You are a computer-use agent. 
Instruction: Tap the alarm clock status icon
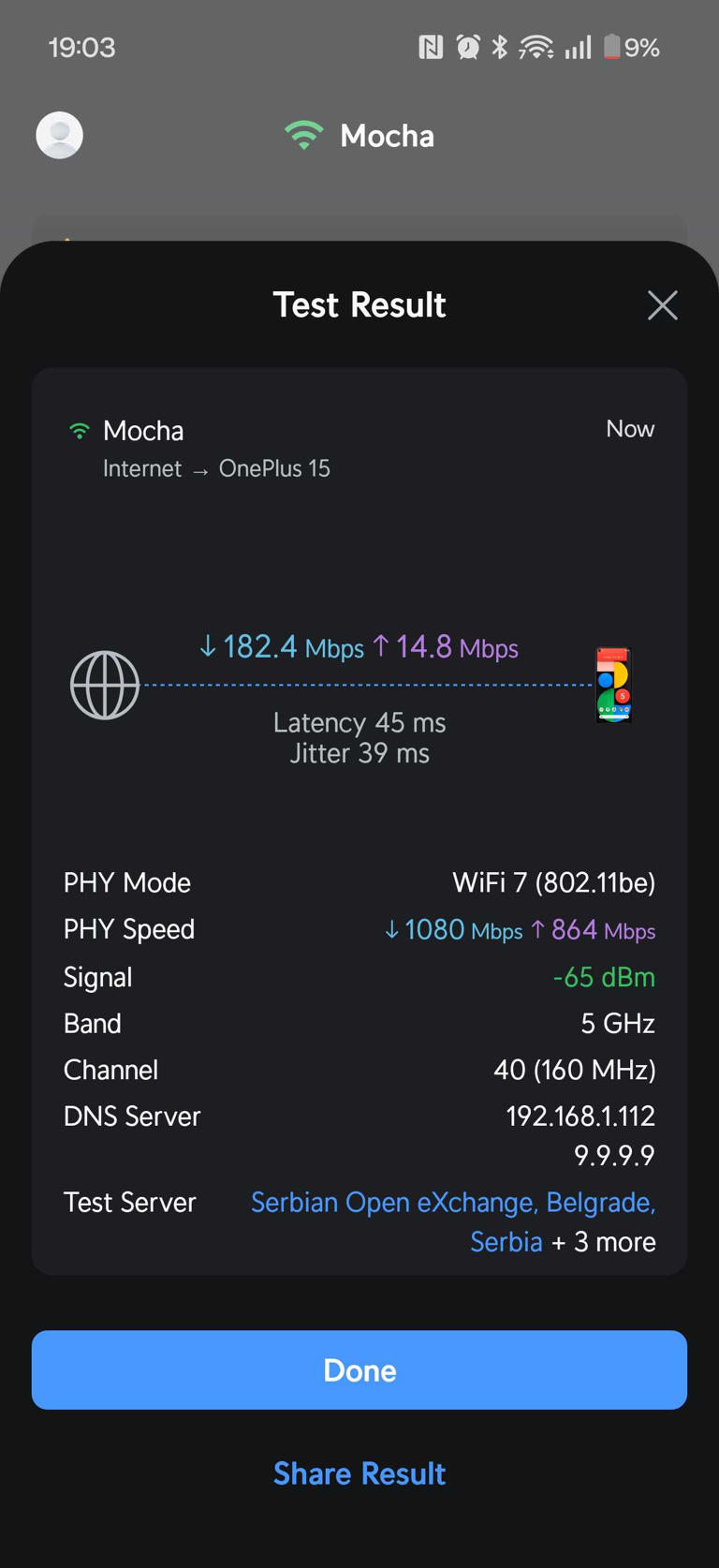pyautogui.click(x=468, y=47)
